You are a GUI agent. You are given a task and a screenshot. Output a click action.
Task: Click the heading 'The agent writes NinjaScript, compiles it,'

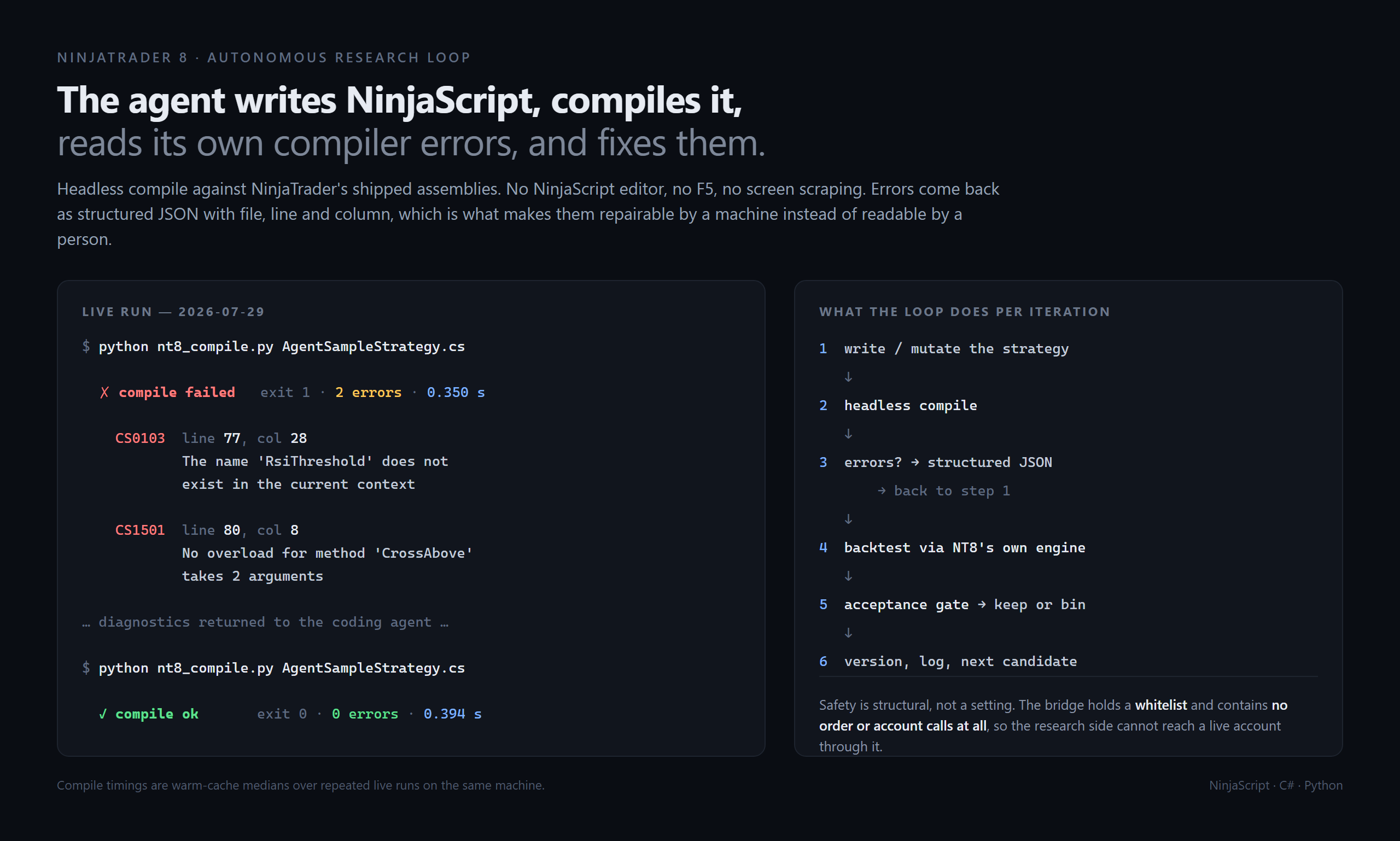tap(400, 100)
